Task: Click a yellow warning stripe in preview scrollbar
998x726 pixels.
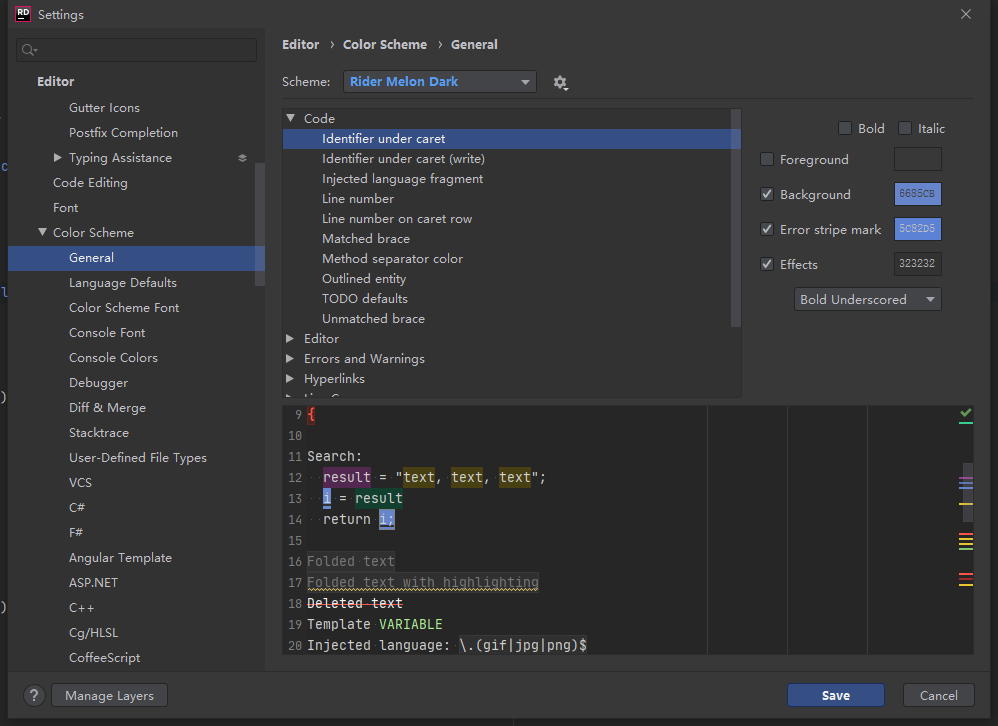Action: point(966,541)
